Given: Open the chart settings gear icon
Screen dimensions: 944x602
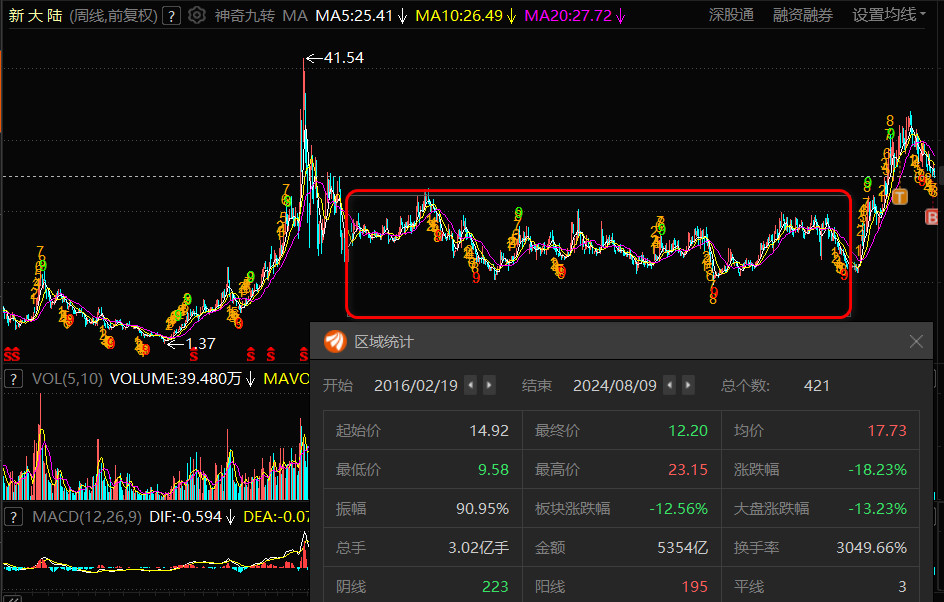Looking at the screenshot, I should tap(197, 15).
